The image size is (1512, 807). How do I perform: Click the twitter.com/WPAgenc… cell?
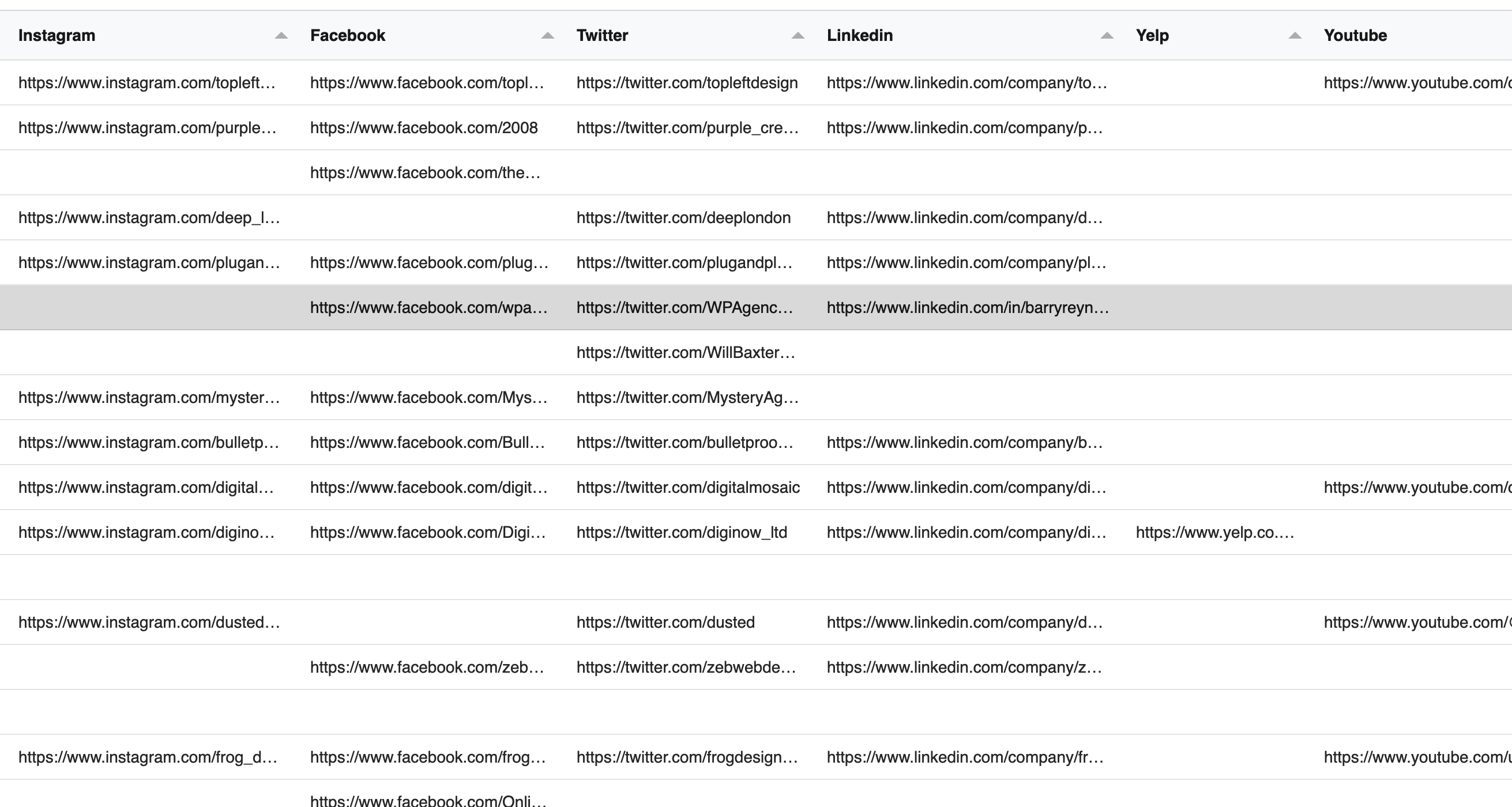[684, 308]
